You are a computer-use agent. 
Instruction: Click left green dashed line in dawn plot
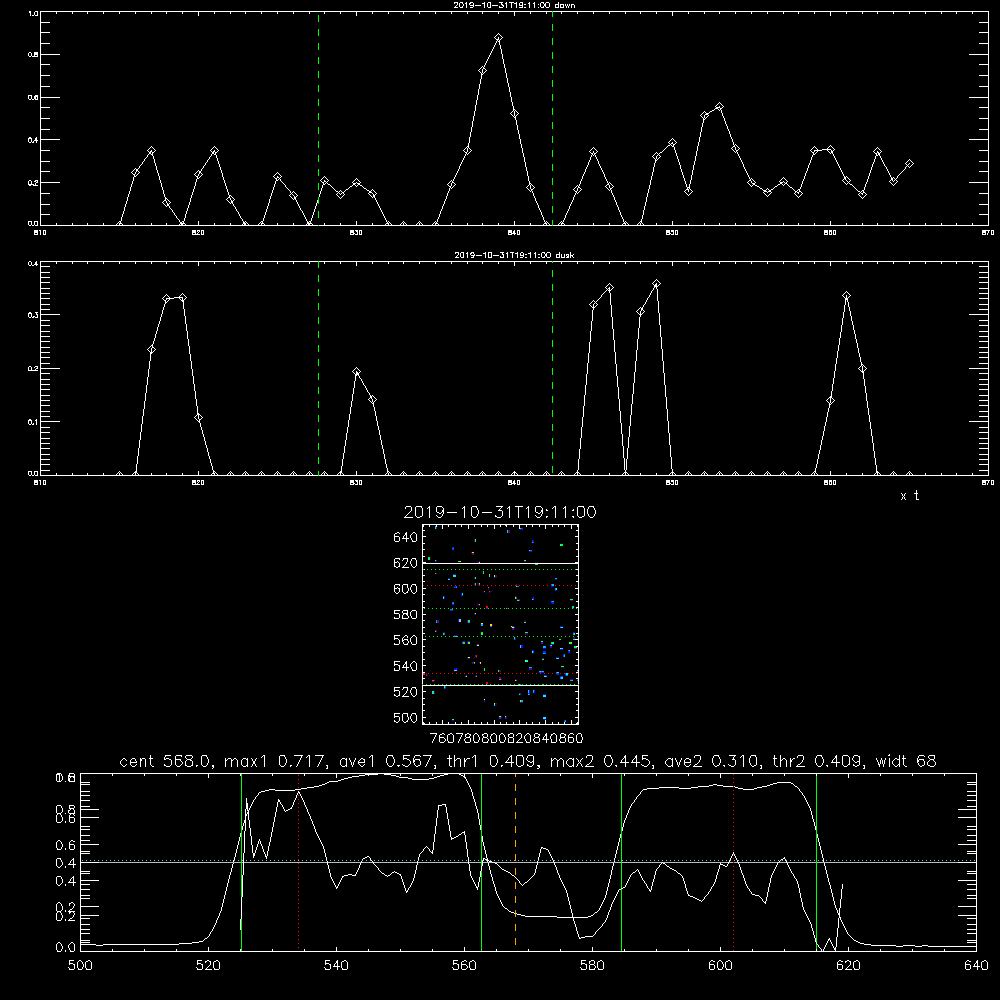click(318, 119)
